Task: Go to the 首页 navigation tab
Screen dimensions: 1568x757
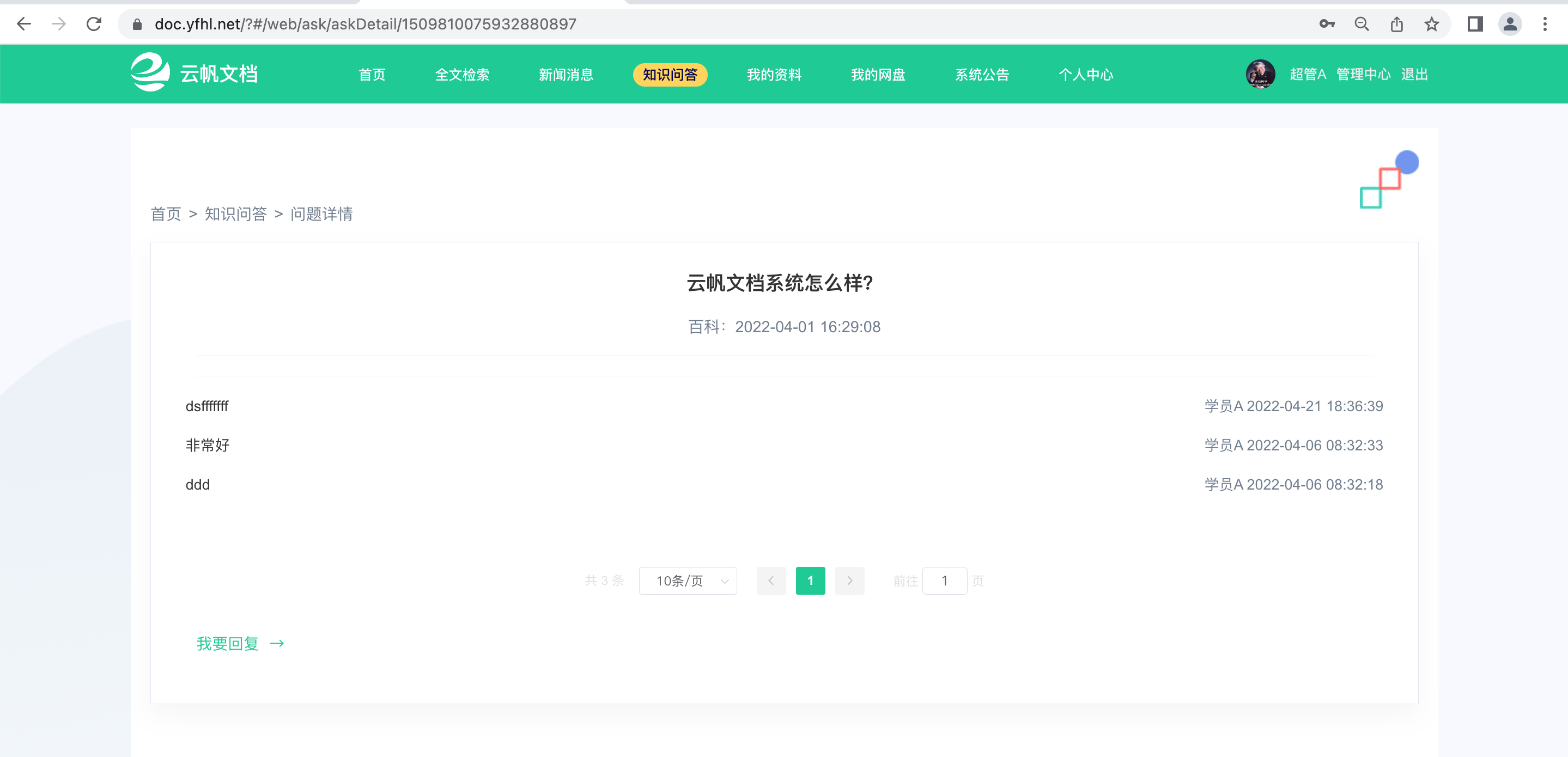Action: [x=372, y=74]
